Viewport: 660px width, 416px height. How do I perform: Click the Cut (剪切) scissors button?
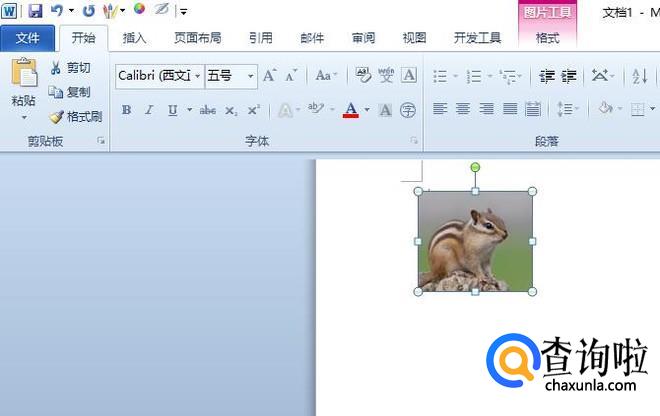pos(70,67)
